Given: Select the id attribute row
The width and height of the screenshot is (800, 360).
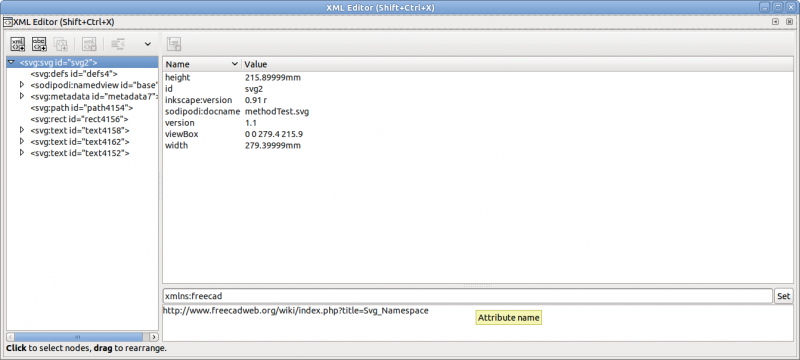Looking at the screenshot, I should [x=478, y=89].
